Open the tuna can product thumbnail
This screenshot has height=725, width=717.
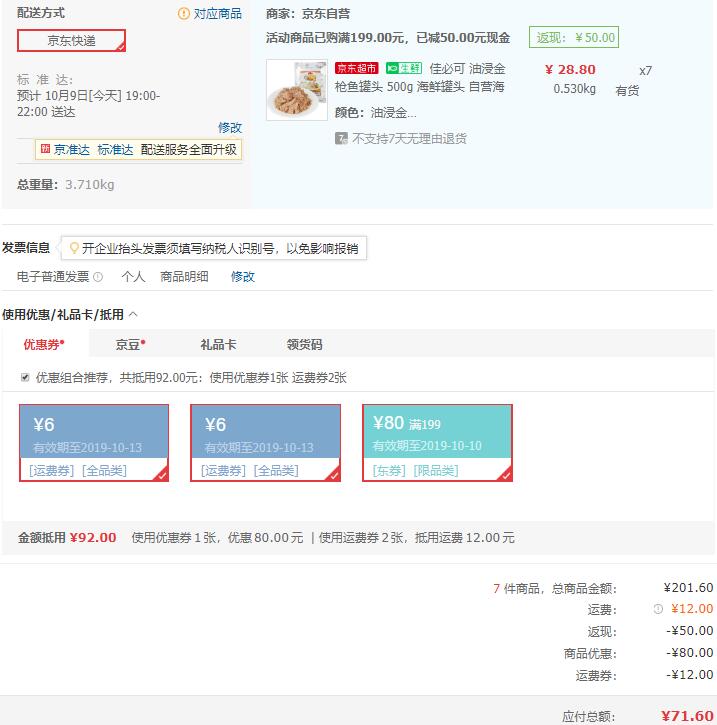coord(297,90)
